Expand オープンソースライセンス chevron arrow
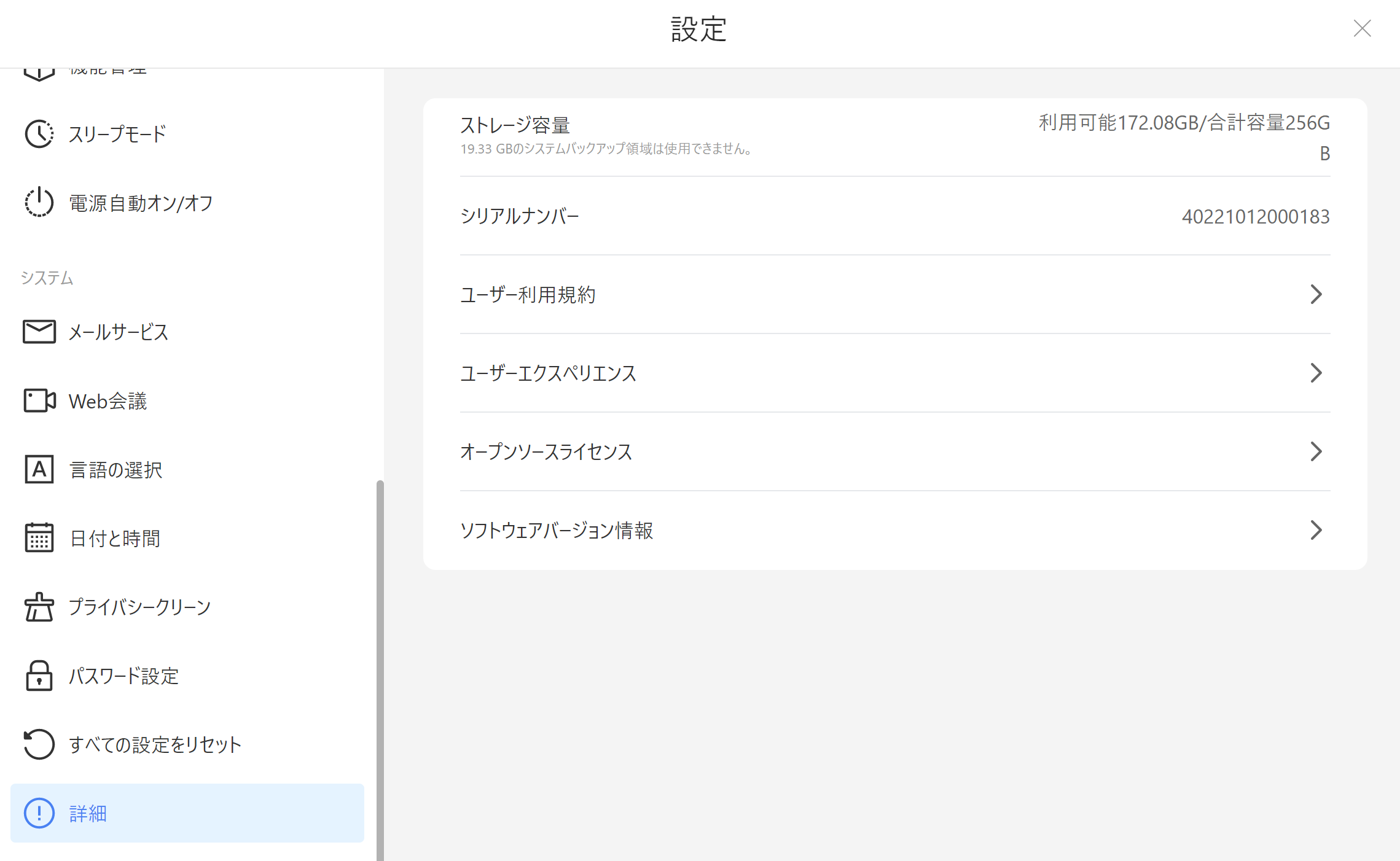 pyautogui.click(x=1315, y=451)
